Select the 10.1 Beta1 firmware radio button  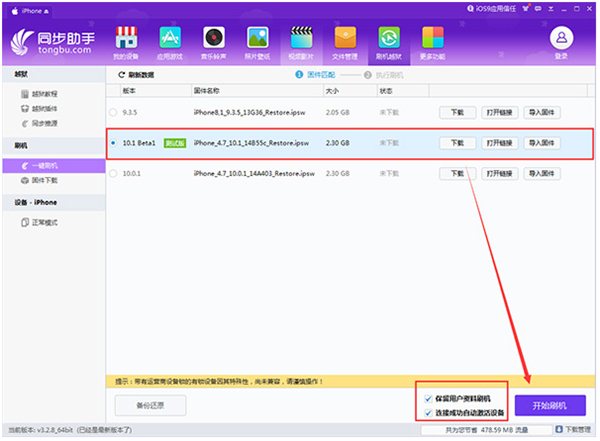click(x=113, y=143)
